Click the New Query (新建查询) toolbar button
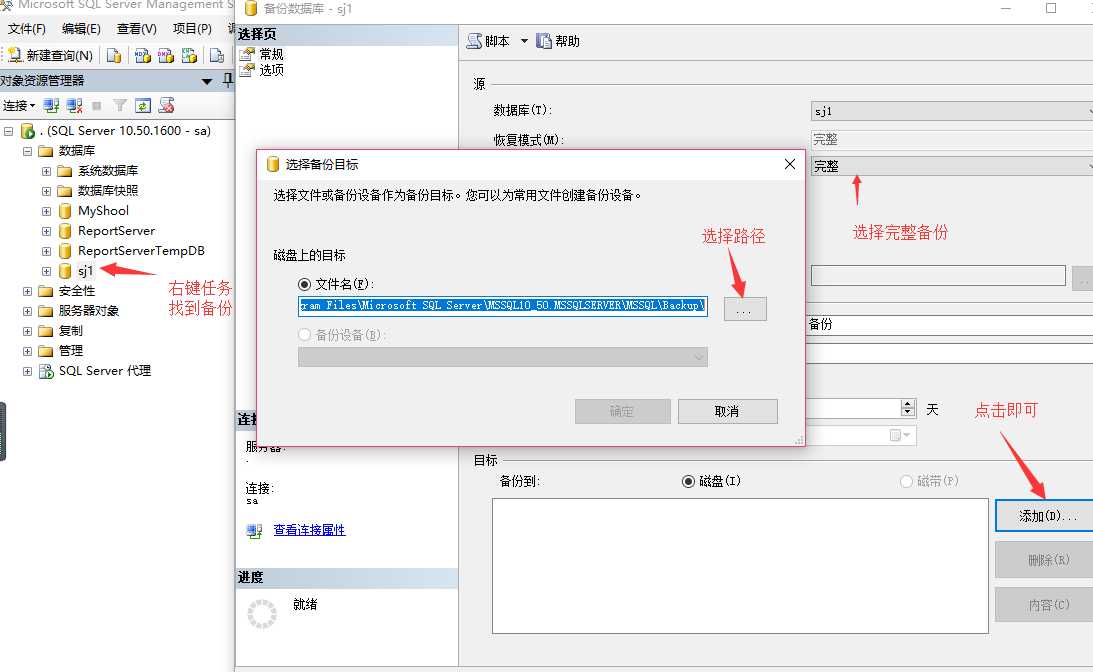The width and height of the screenshot is (1093, 672). 50,55
